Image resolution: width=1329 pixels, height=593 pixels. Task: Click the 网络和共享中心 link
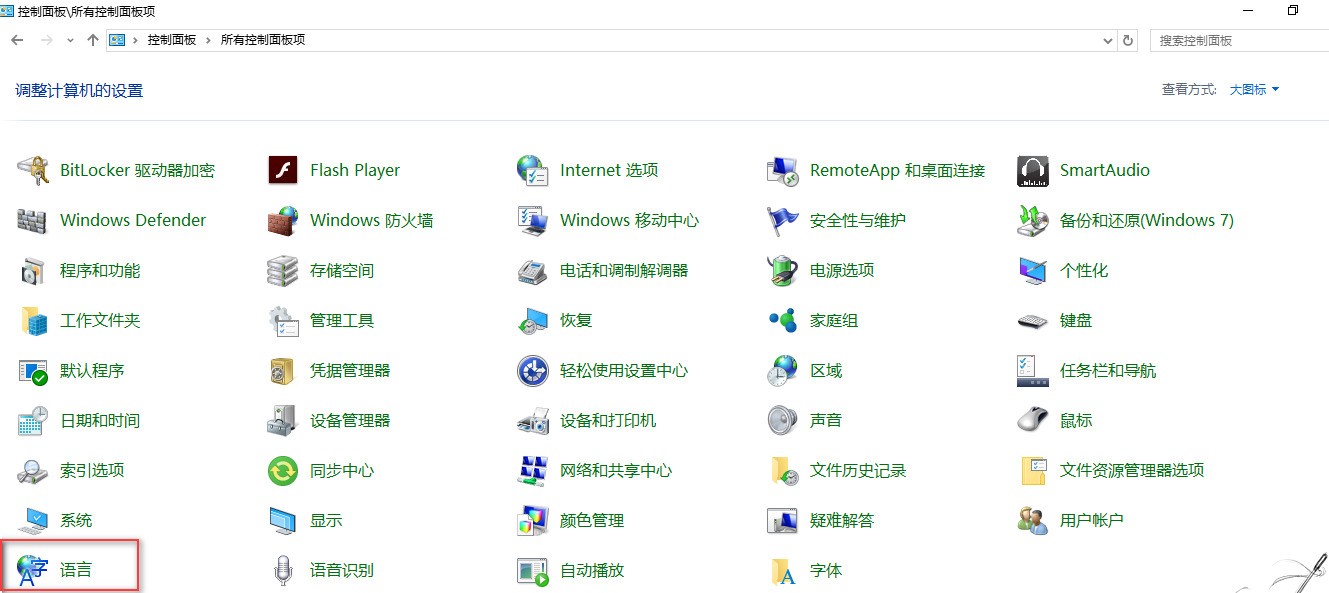(616, 471)
